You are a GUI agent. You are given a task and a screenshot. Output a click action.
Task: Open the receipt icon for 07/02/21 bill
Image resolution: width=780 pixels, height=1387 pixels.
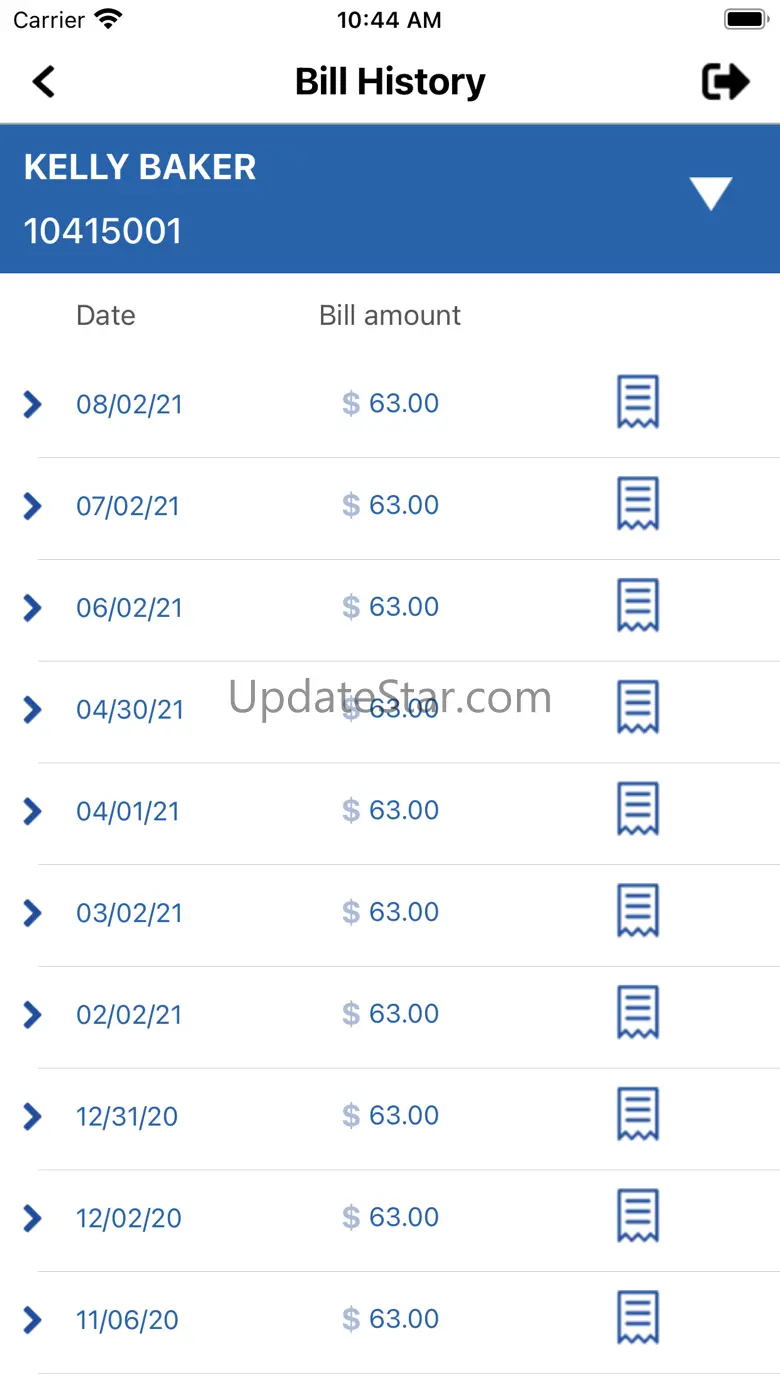(638, 504)
